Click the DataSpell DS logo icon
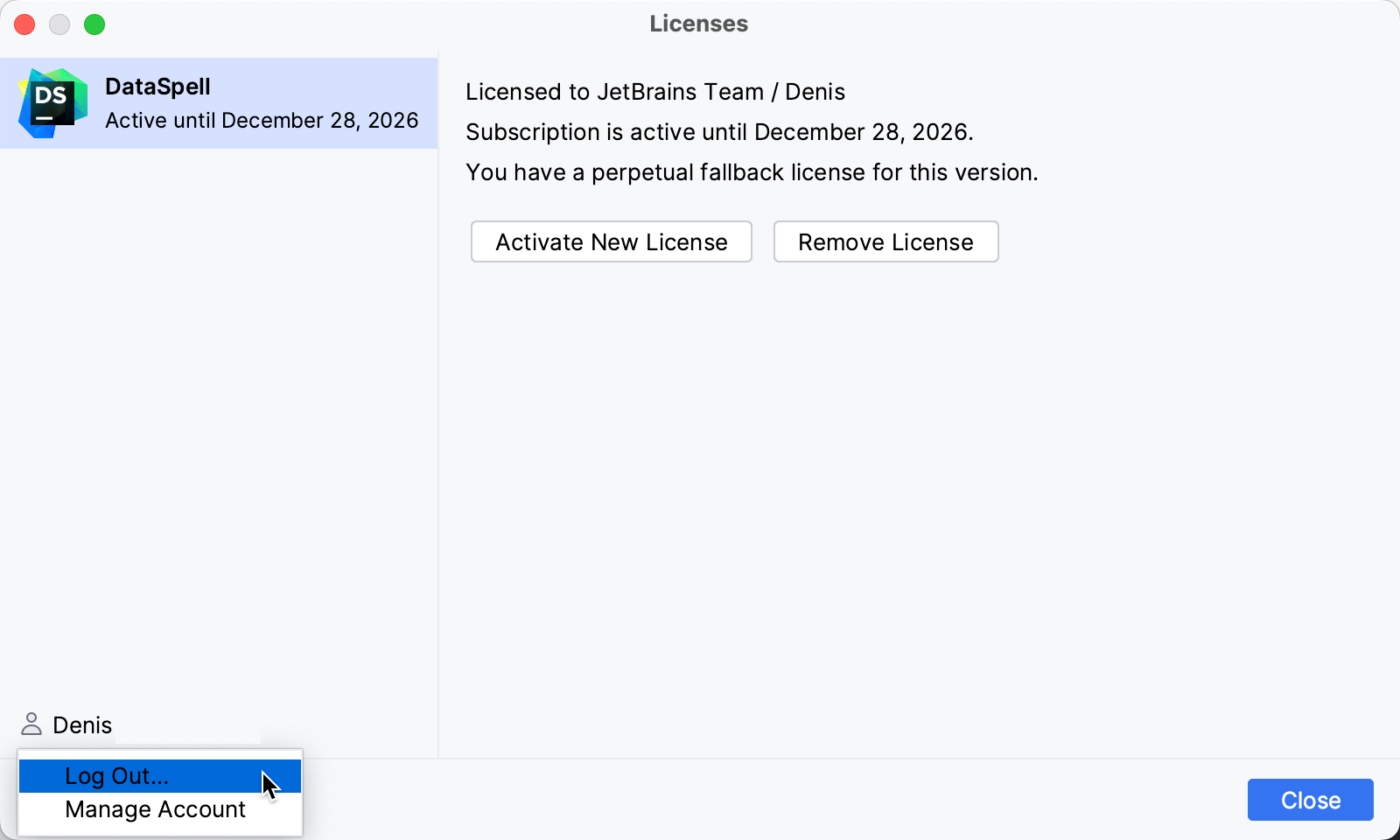 [52, 103]
